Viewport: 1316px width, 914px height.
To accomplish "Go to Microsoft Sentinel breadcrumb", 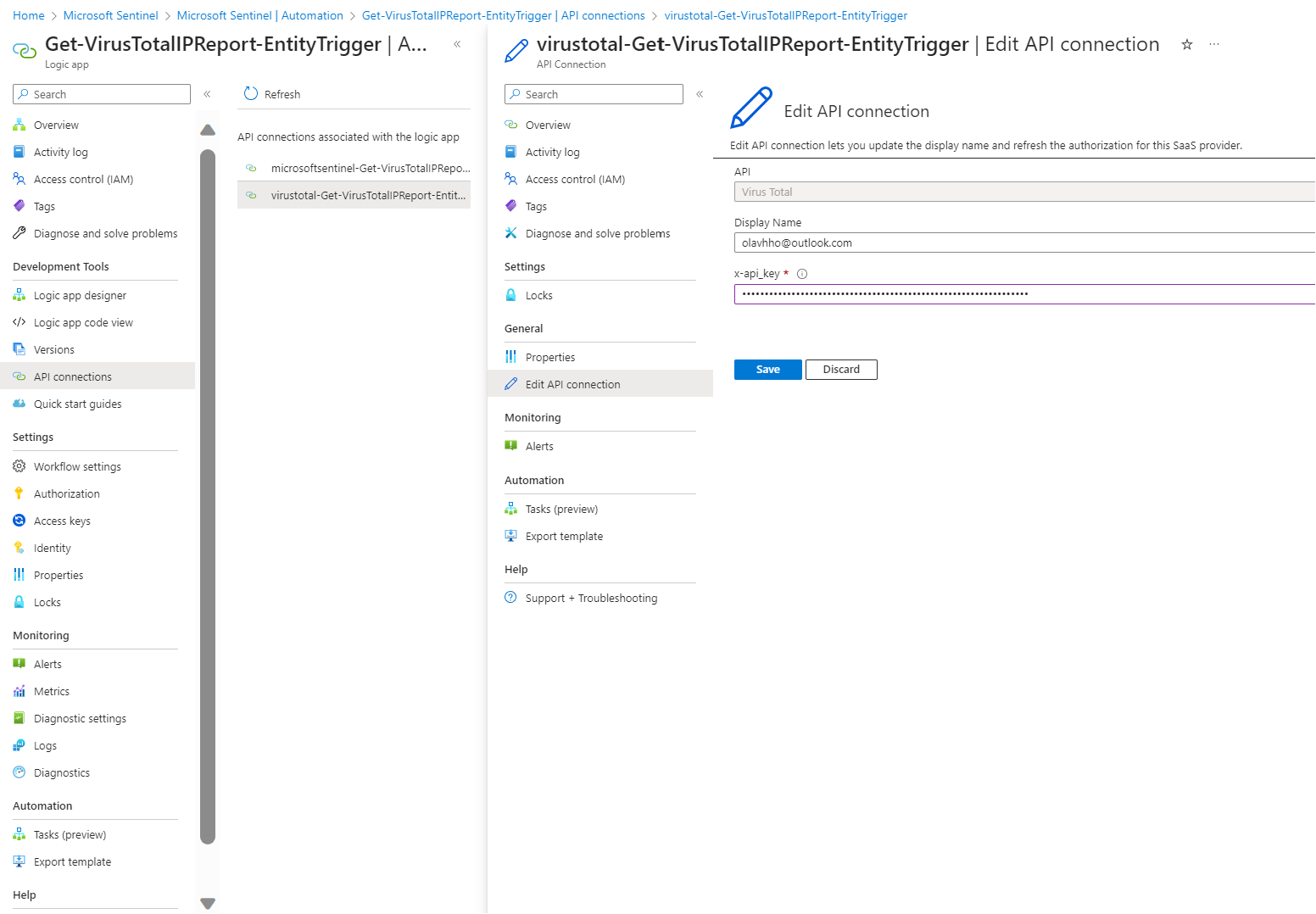I will pyautogui.click(x=110, y=15).
